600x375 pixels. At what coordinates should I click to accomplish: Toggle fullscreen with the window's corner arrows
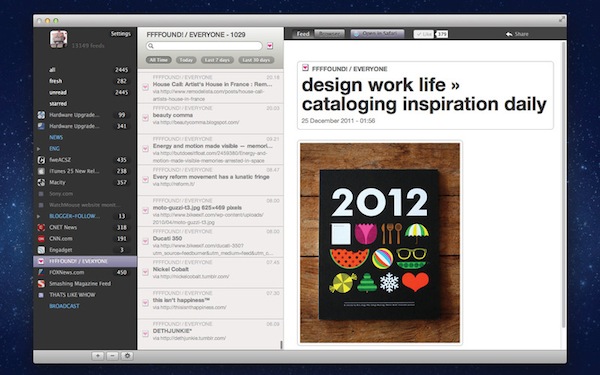pos(561,19)
